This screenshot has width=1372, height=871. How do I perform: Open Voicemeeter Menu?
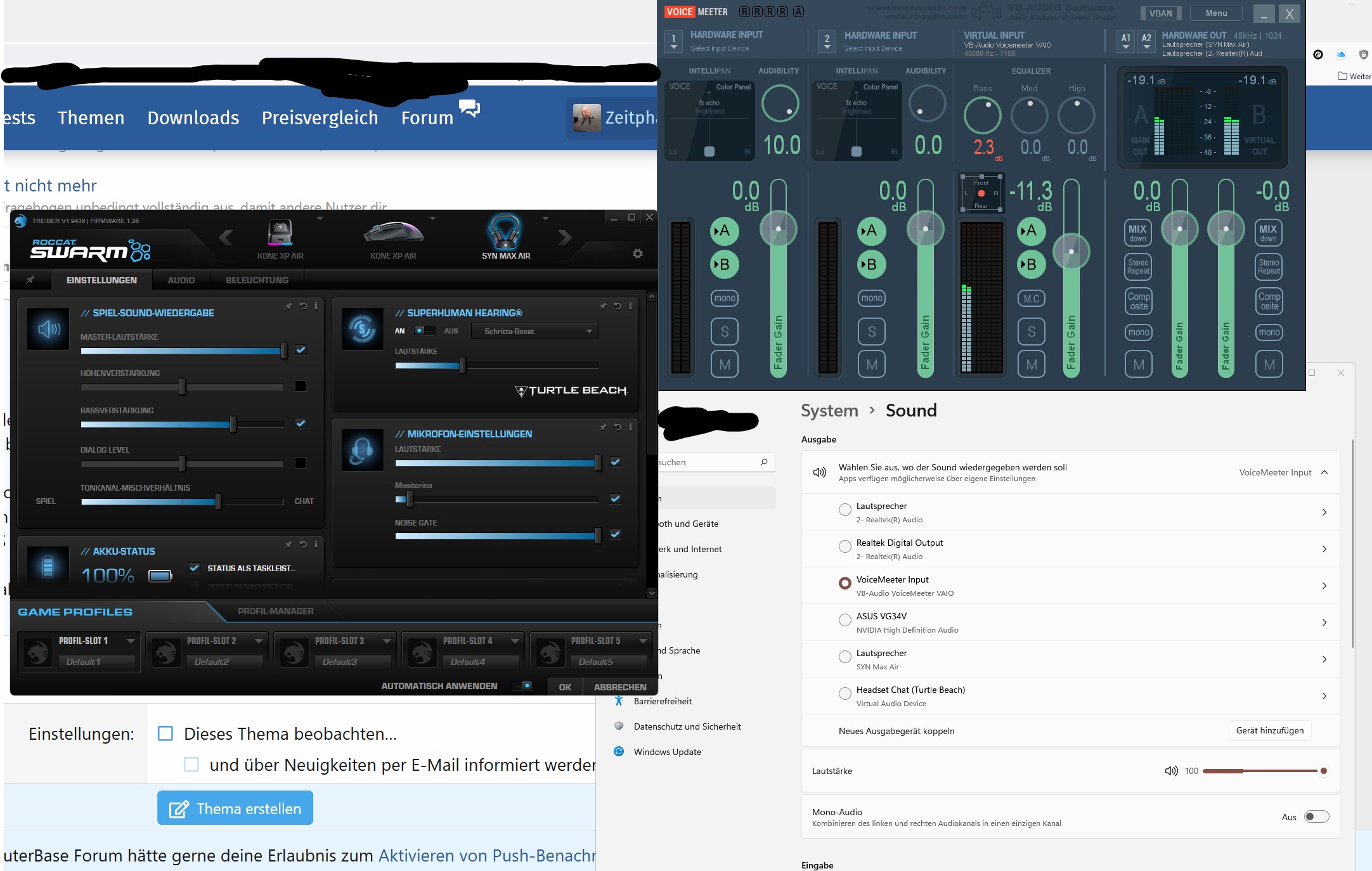[1216, 13]
